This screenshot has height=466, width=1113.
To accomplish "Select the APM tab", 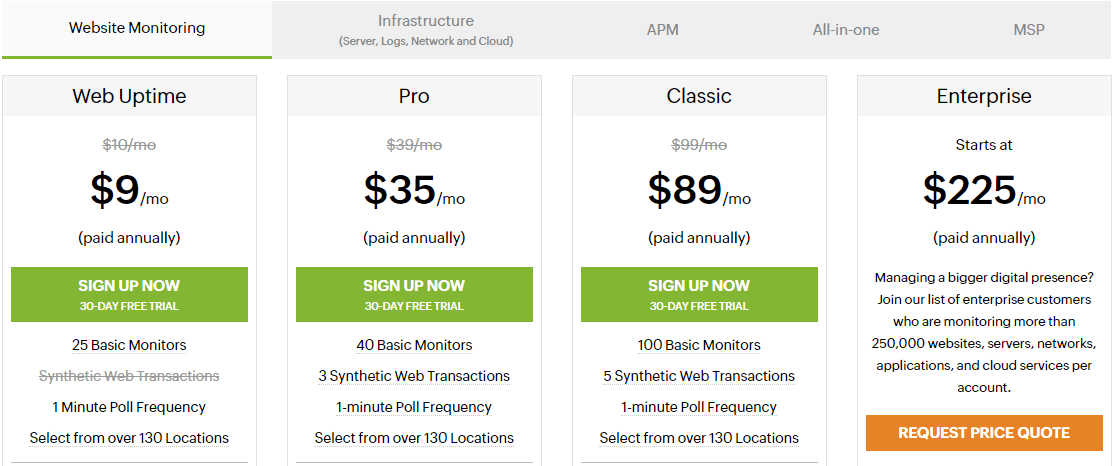I will point(662,30).
